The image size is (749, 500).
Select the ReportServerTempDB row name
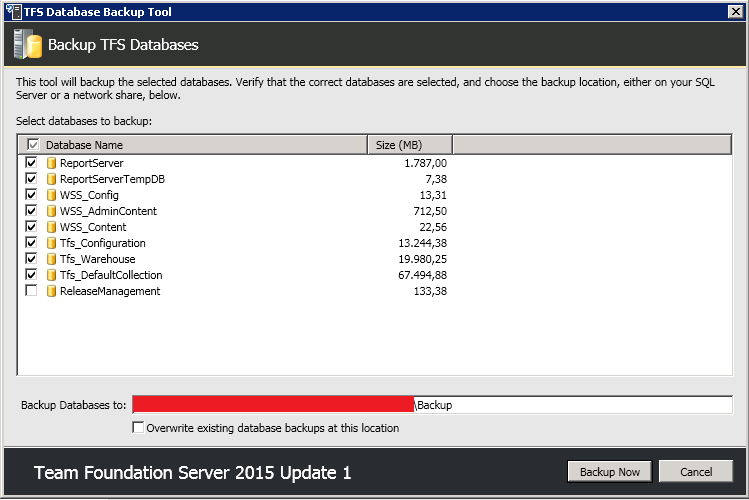click(x=112, y=179)
